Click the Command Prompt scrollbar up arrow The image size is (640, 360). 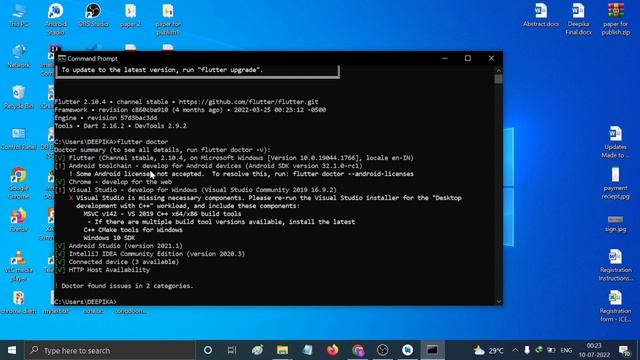[498, 70]
